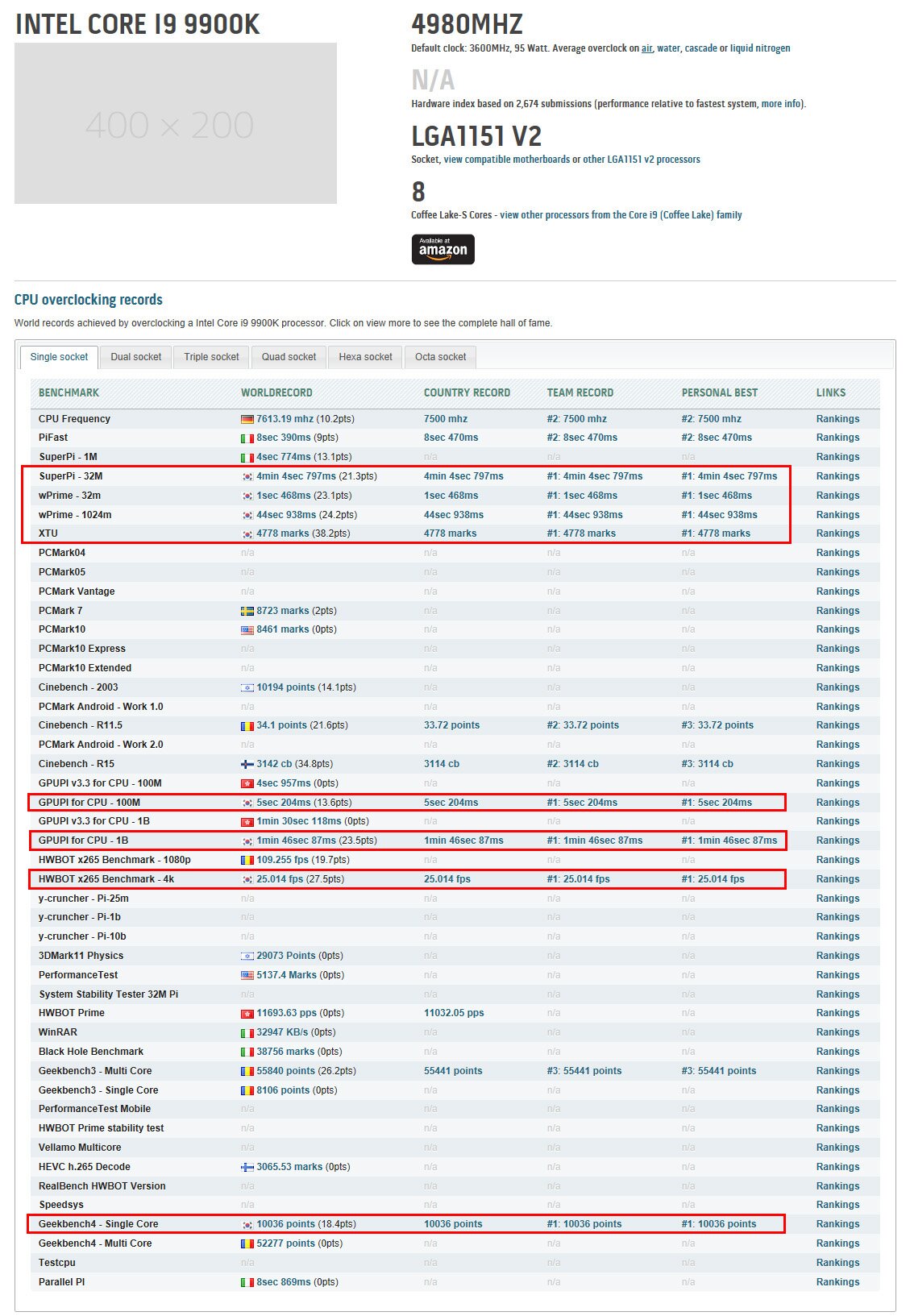The width and height of the screenshot is (910, 1316).
Task: Click the flag icon in the Cinebench - 2003 row
Action: click(x=247, y=687)
